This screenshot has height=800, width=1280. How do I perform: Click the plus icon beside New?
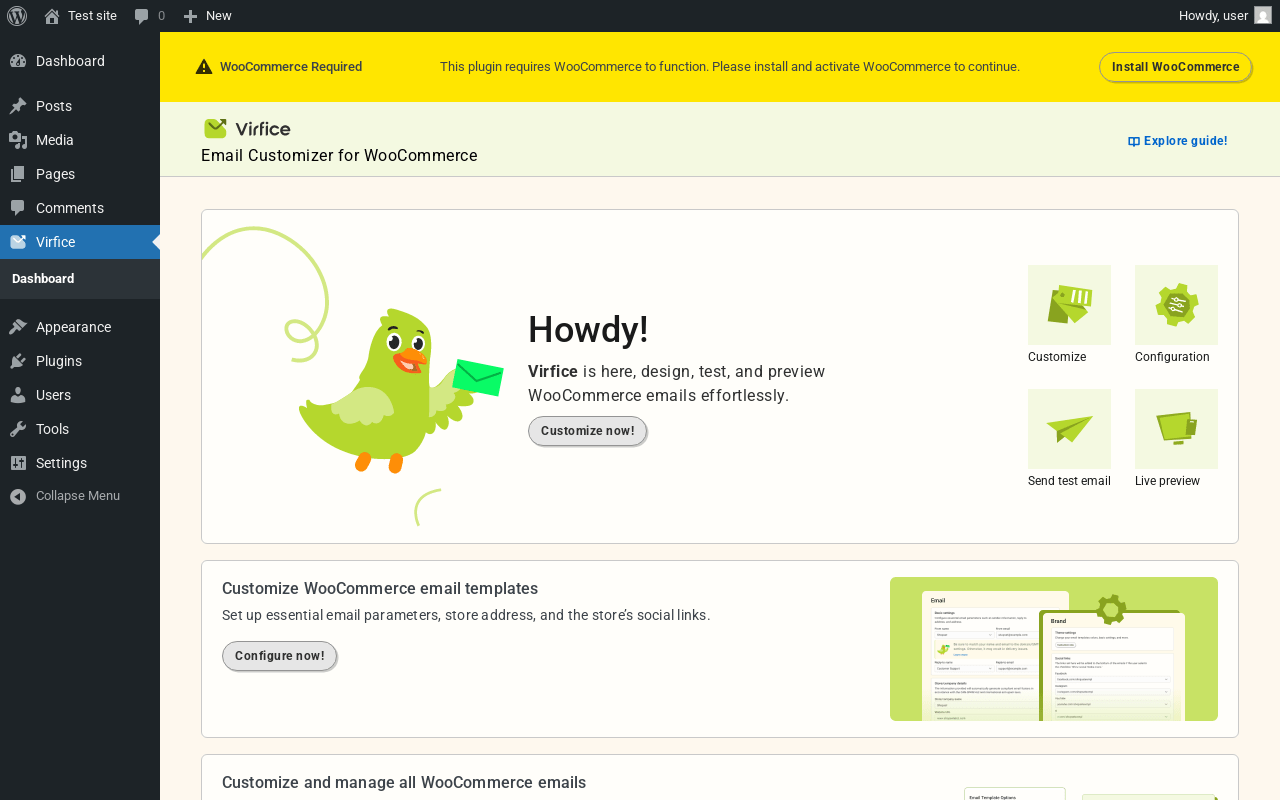[190, 16]
